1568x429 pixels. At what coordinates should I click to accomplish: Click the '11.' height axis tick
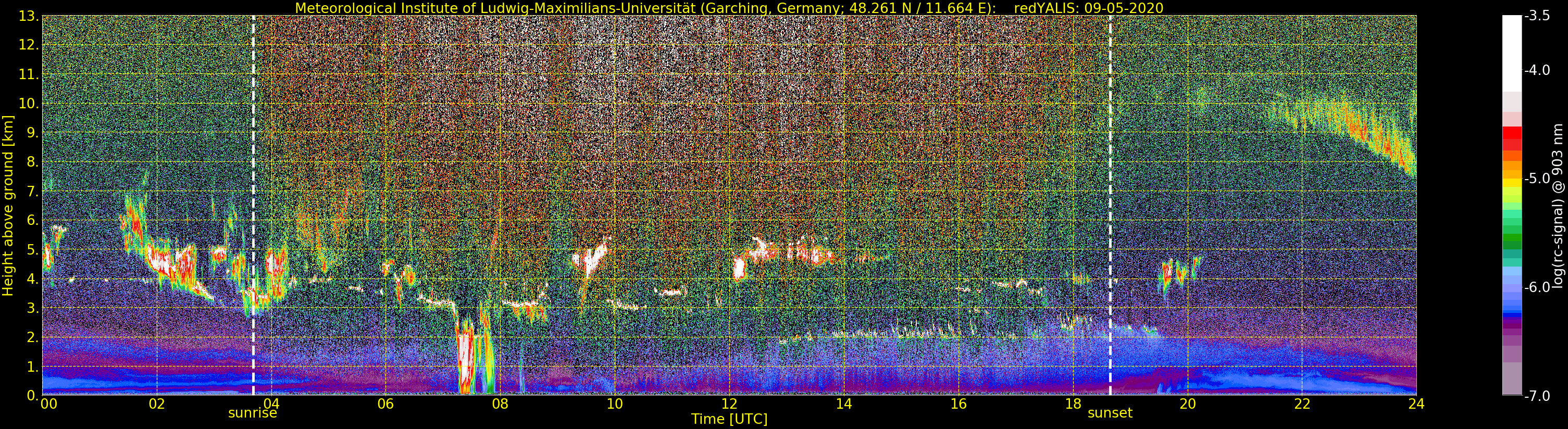coord(29,74)
